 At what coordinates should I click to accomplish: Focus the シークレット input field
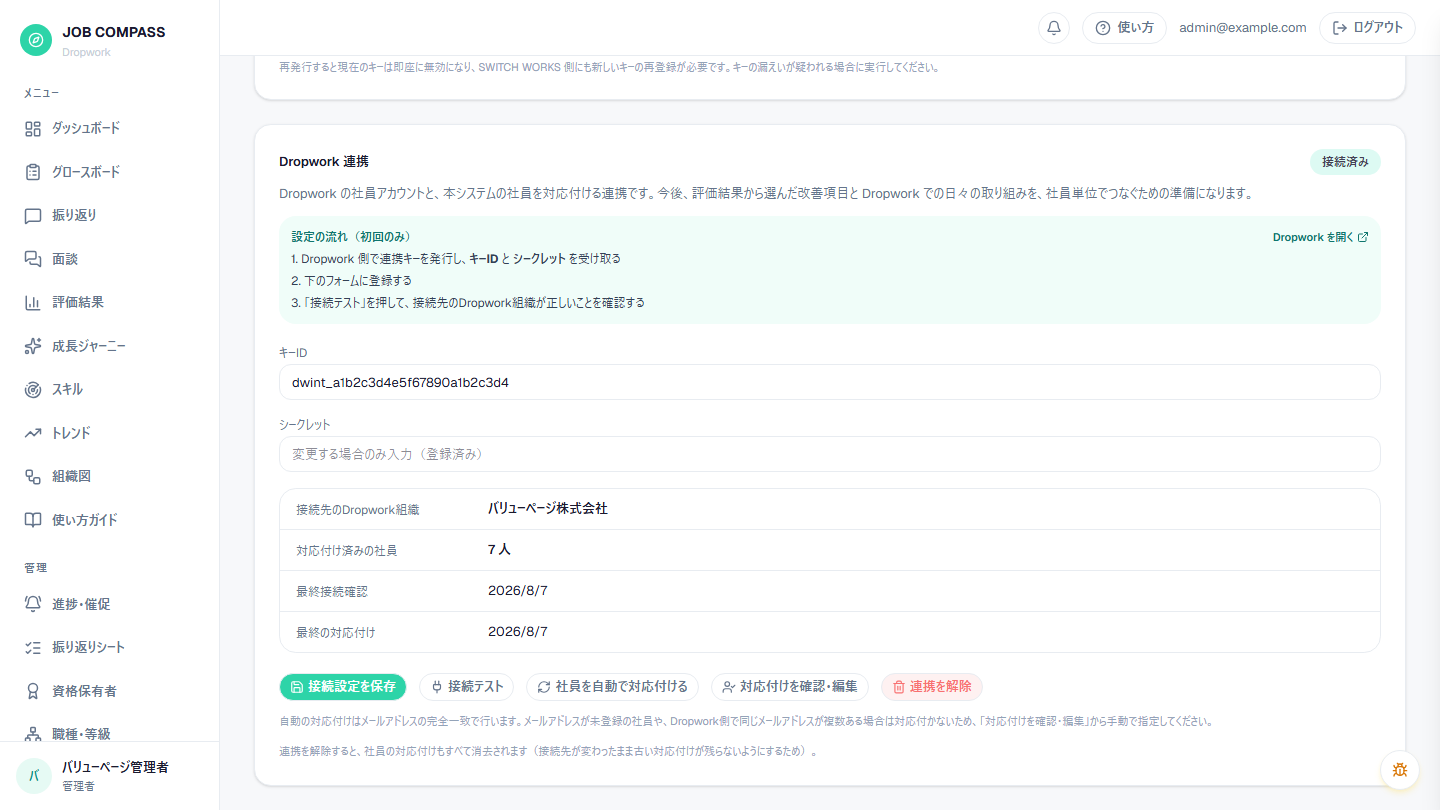point(830,454)
